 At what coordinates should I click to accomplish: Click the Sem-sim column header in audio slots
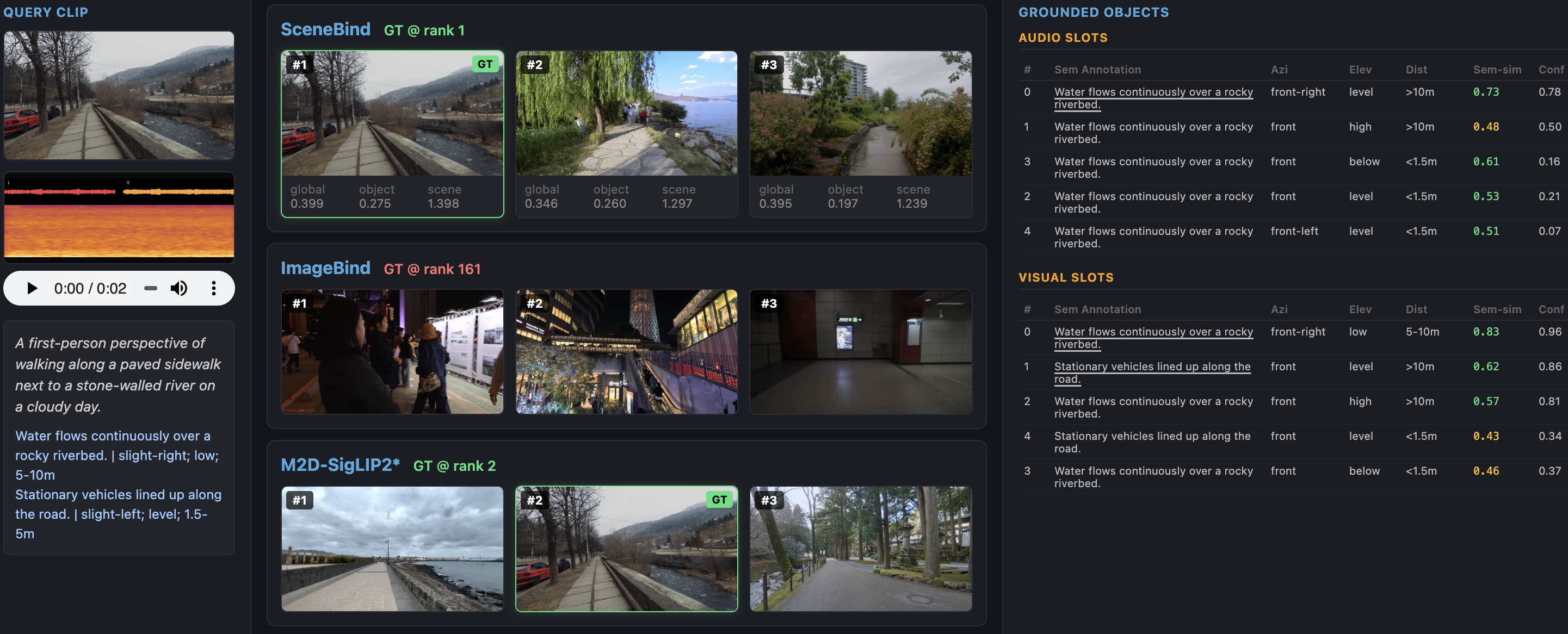coord(1496,70)
